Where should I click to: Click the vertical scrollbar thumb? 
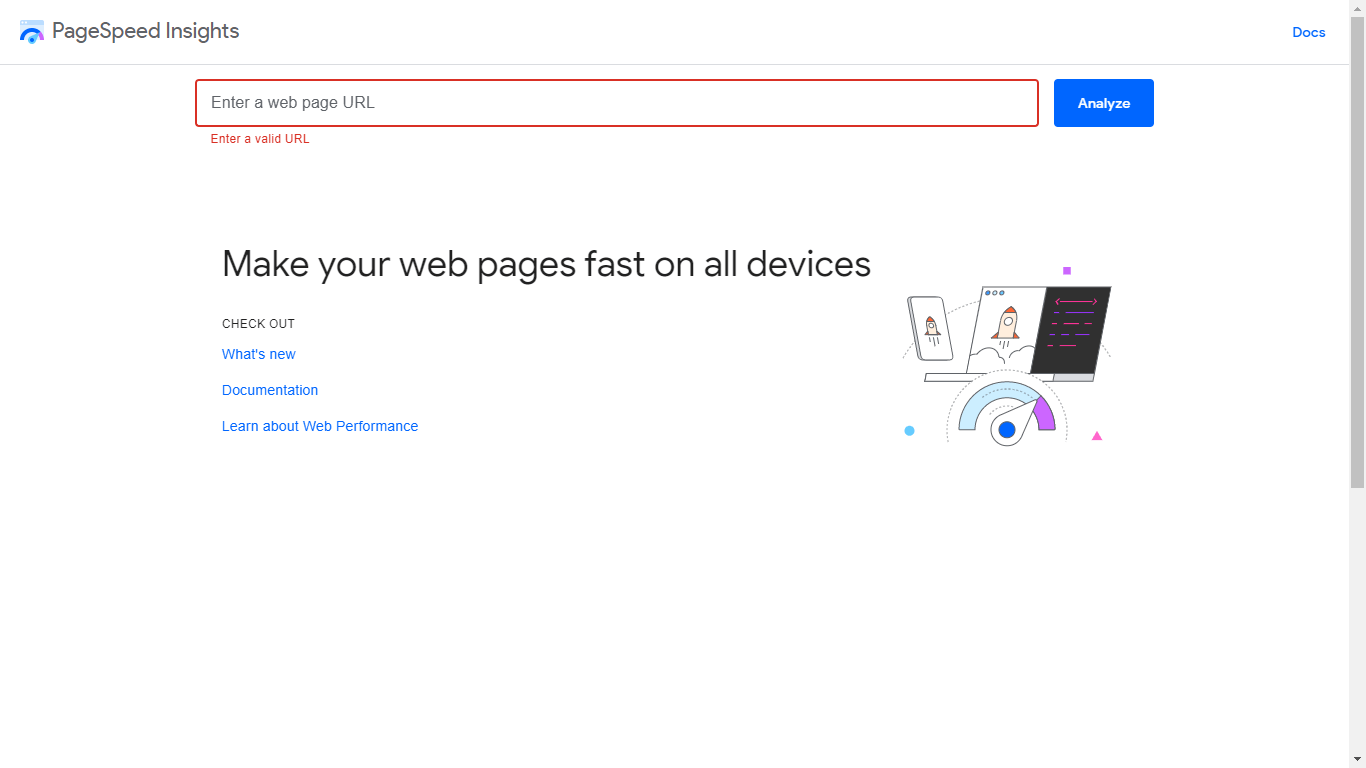[x=1357, y=252]
